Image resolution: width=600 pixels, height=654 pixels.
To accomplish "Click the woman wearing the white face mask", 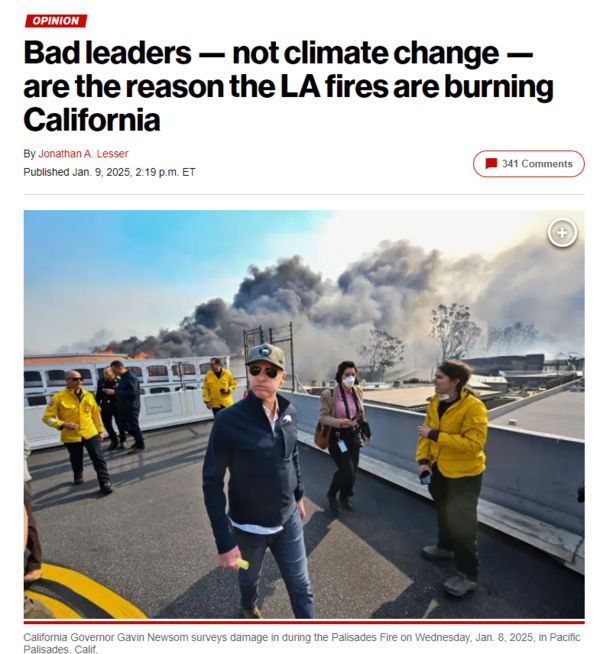I will click(344, 434).
